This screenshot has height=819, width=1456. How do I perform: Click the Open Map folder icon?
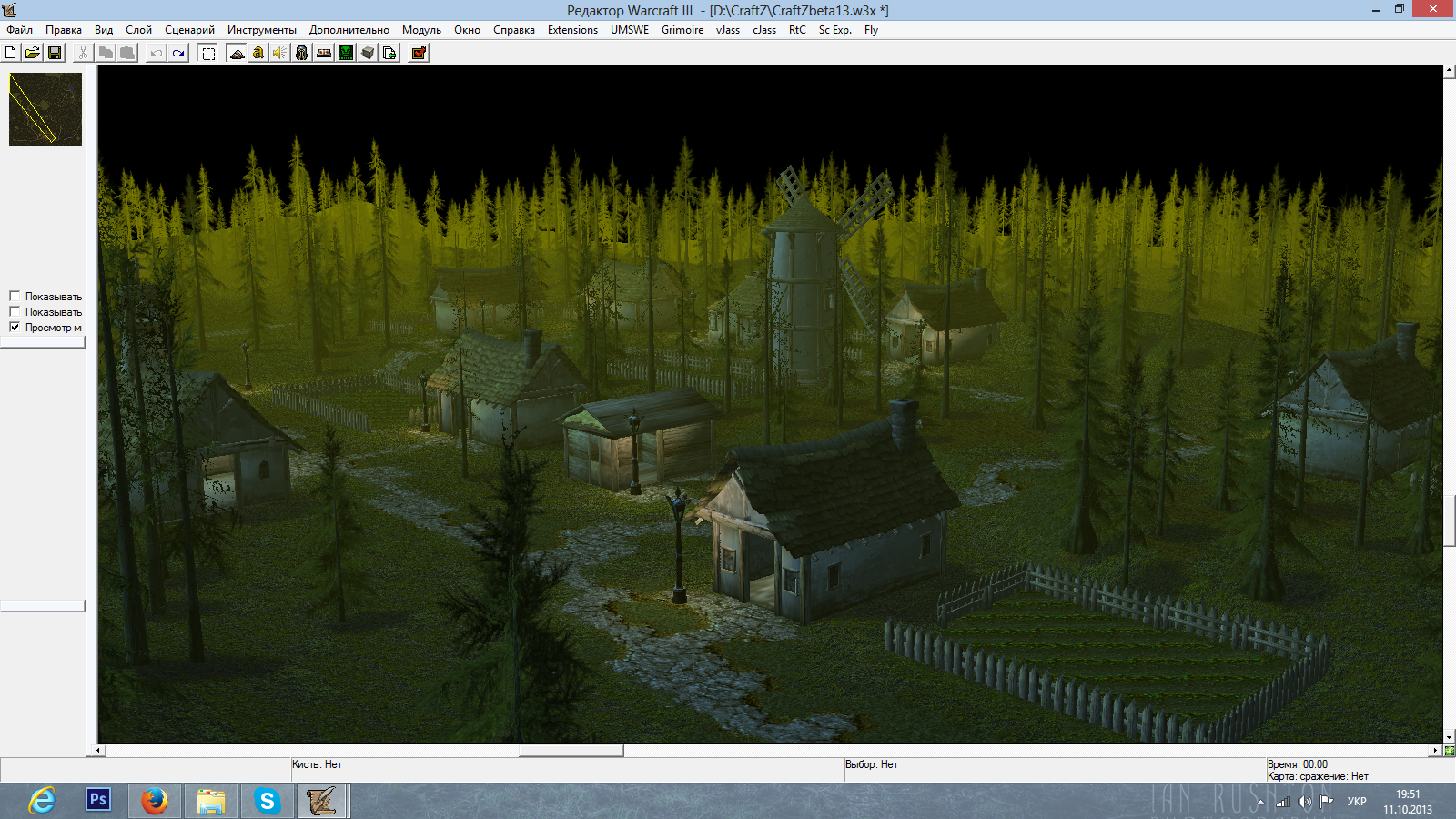click(33, 53)
